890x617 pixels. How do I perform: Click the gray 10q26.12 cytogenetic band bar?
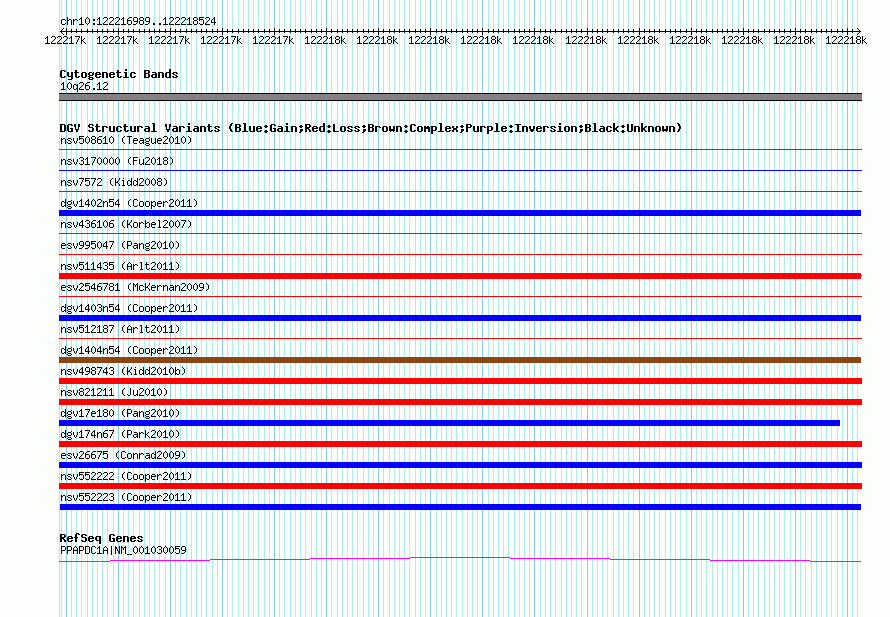(460, 97)
